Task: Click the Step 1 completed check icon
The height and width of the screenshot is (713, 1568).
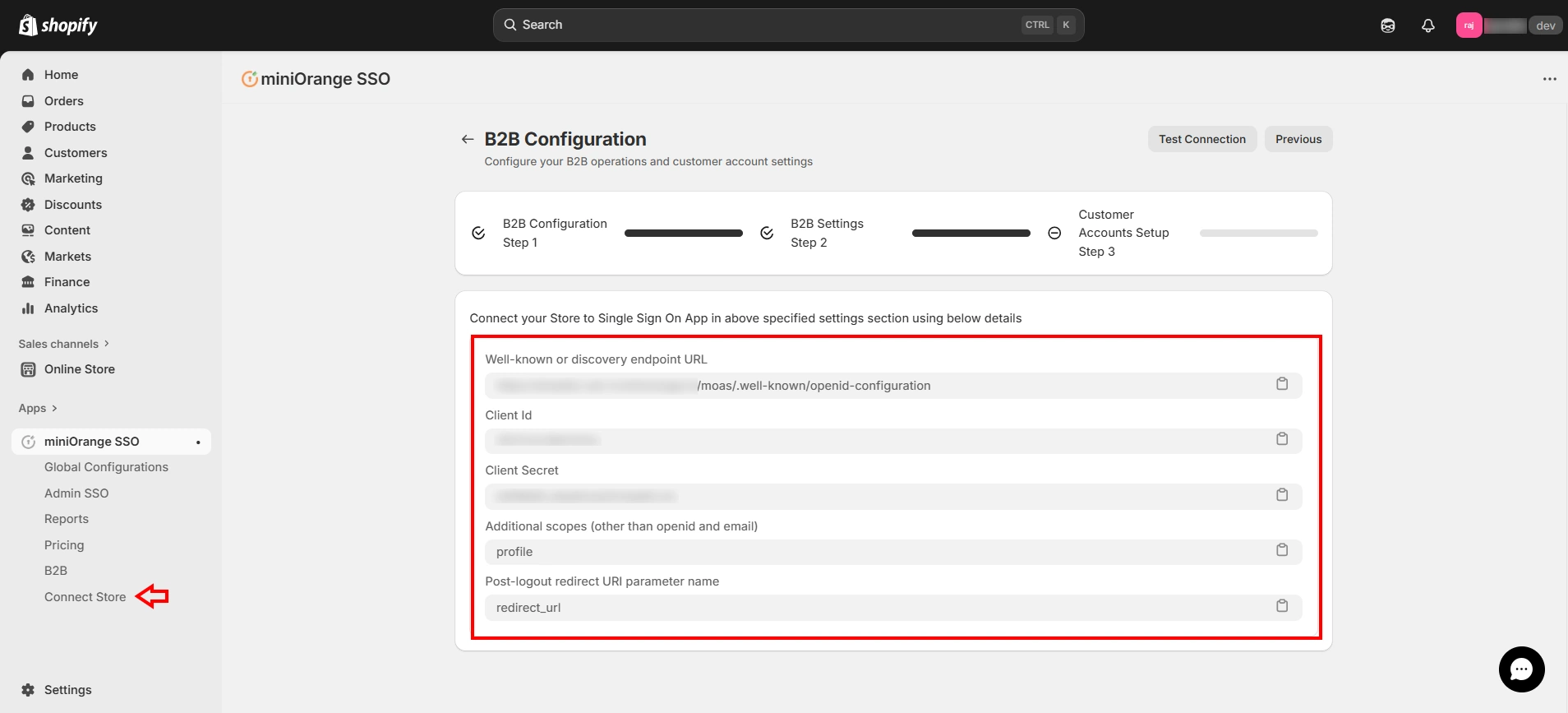Action: coord(478,234)
